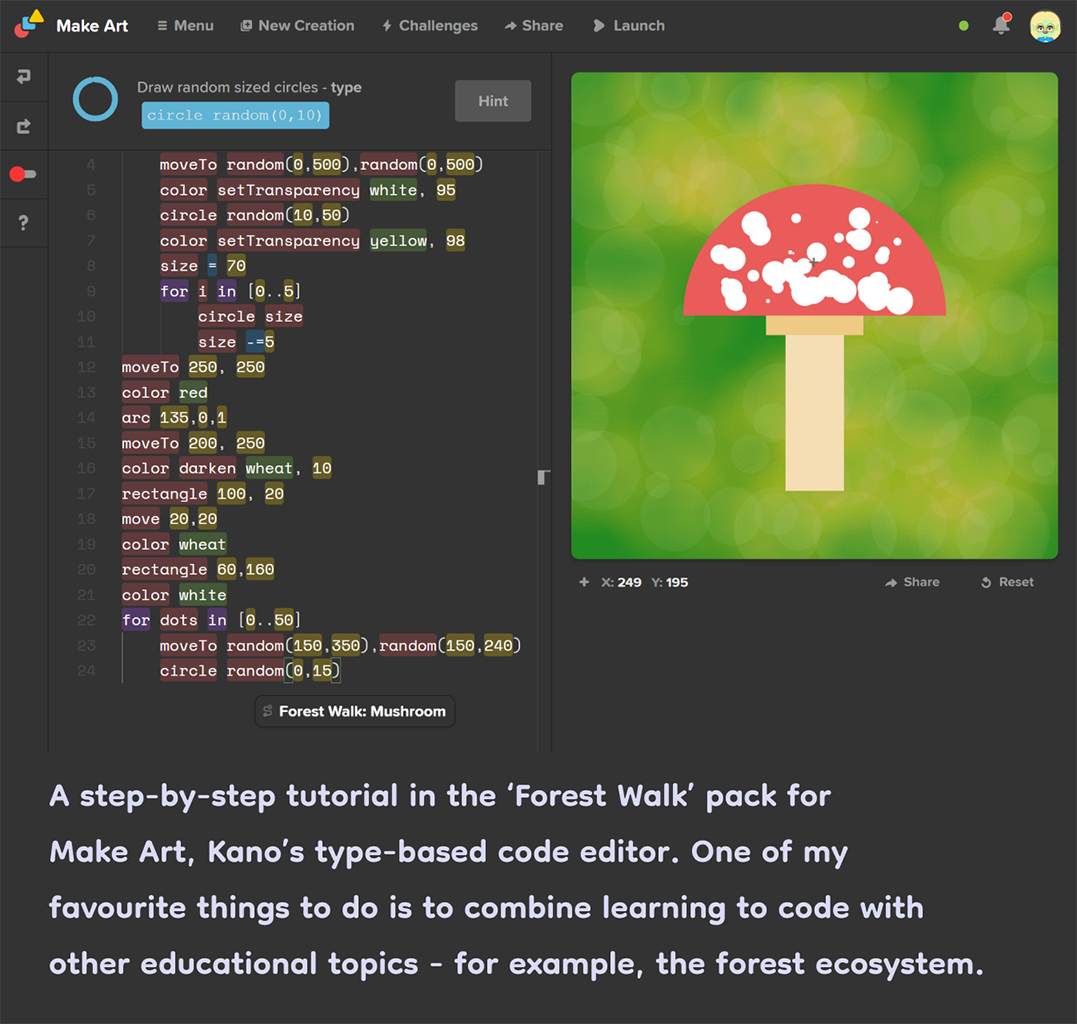Image resolution: width=1077 pixels, height=1024 pixels.
Task: Click the crosshair icon beside X coordinate
Action: (584, 582)
